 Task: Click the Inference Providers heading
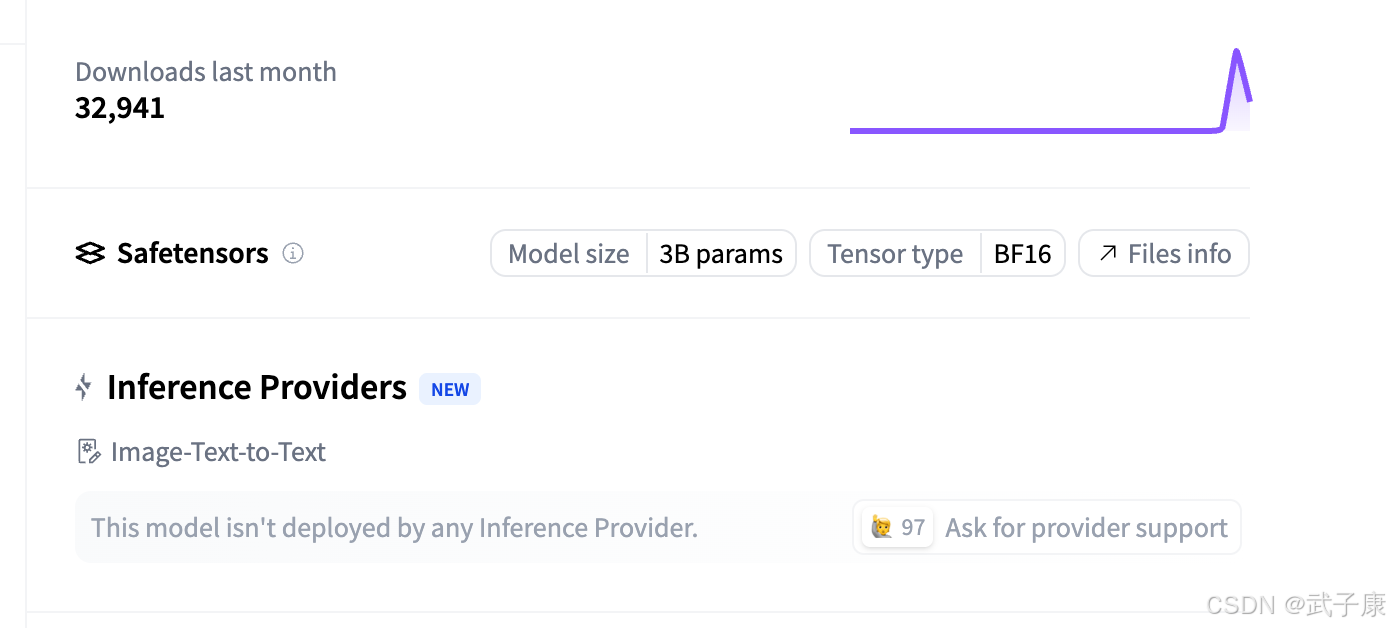[257, 387]
